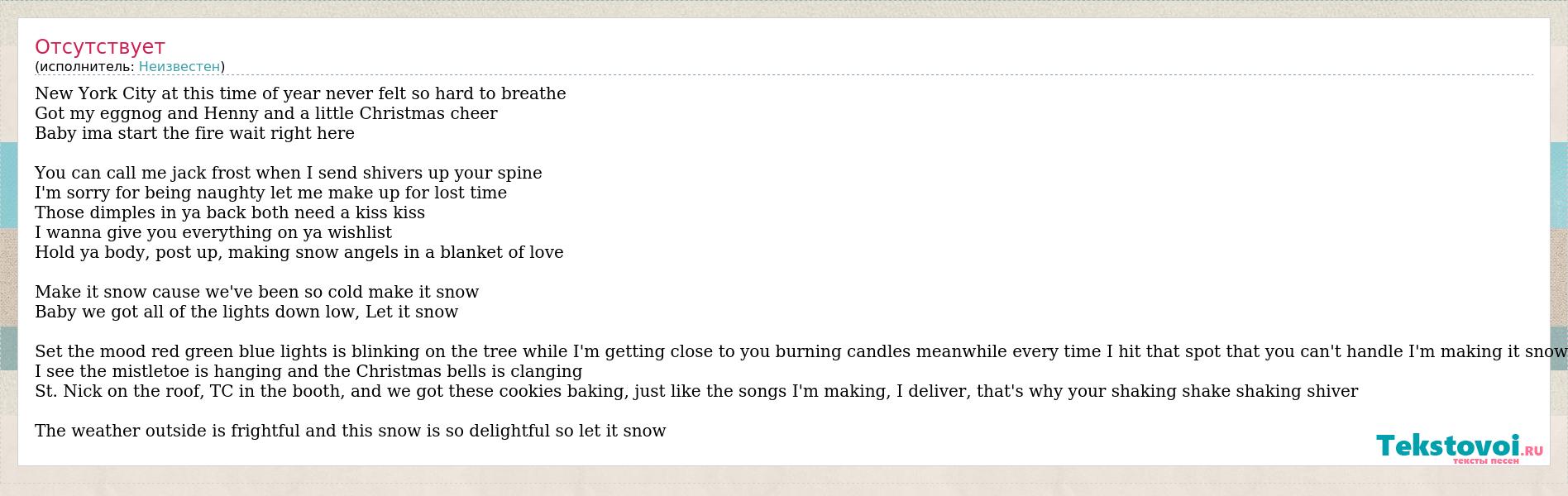Viewport: 1568px width, 496px height.
Task: Click the dotted separator below the title
Action: [x=784, y=75]
